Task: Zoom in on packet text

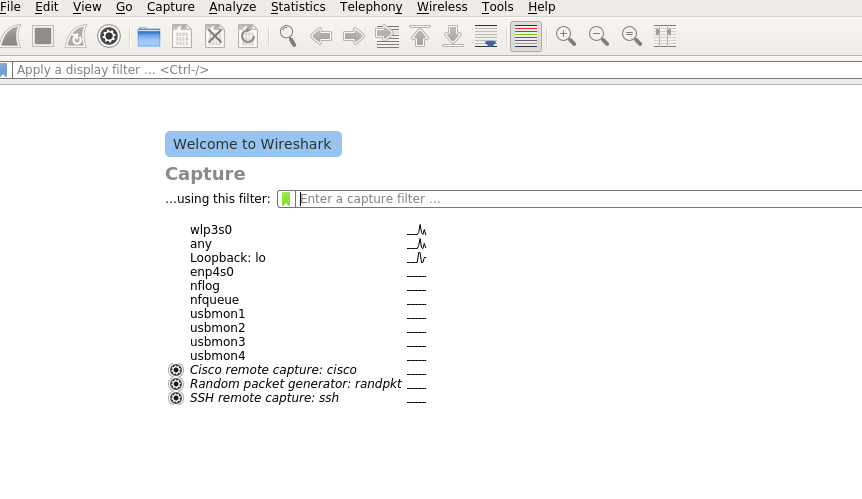Action: tap(566, 37)
